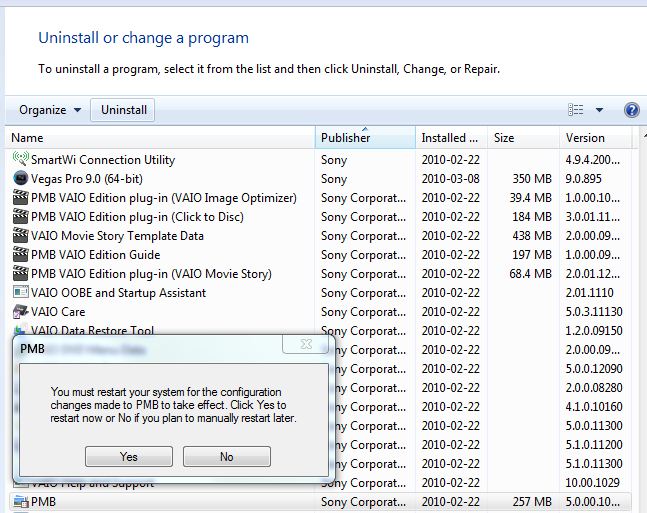Click the version 2.01.1110 cell

[589, 293]
